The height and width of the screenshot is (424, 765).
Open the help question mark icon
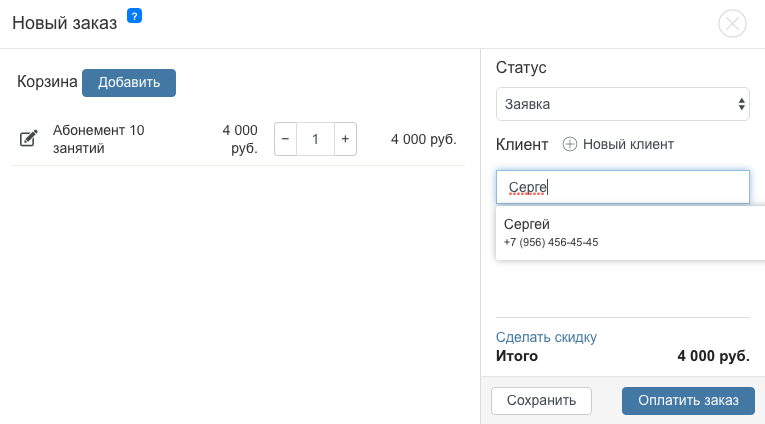click(134, 16)
